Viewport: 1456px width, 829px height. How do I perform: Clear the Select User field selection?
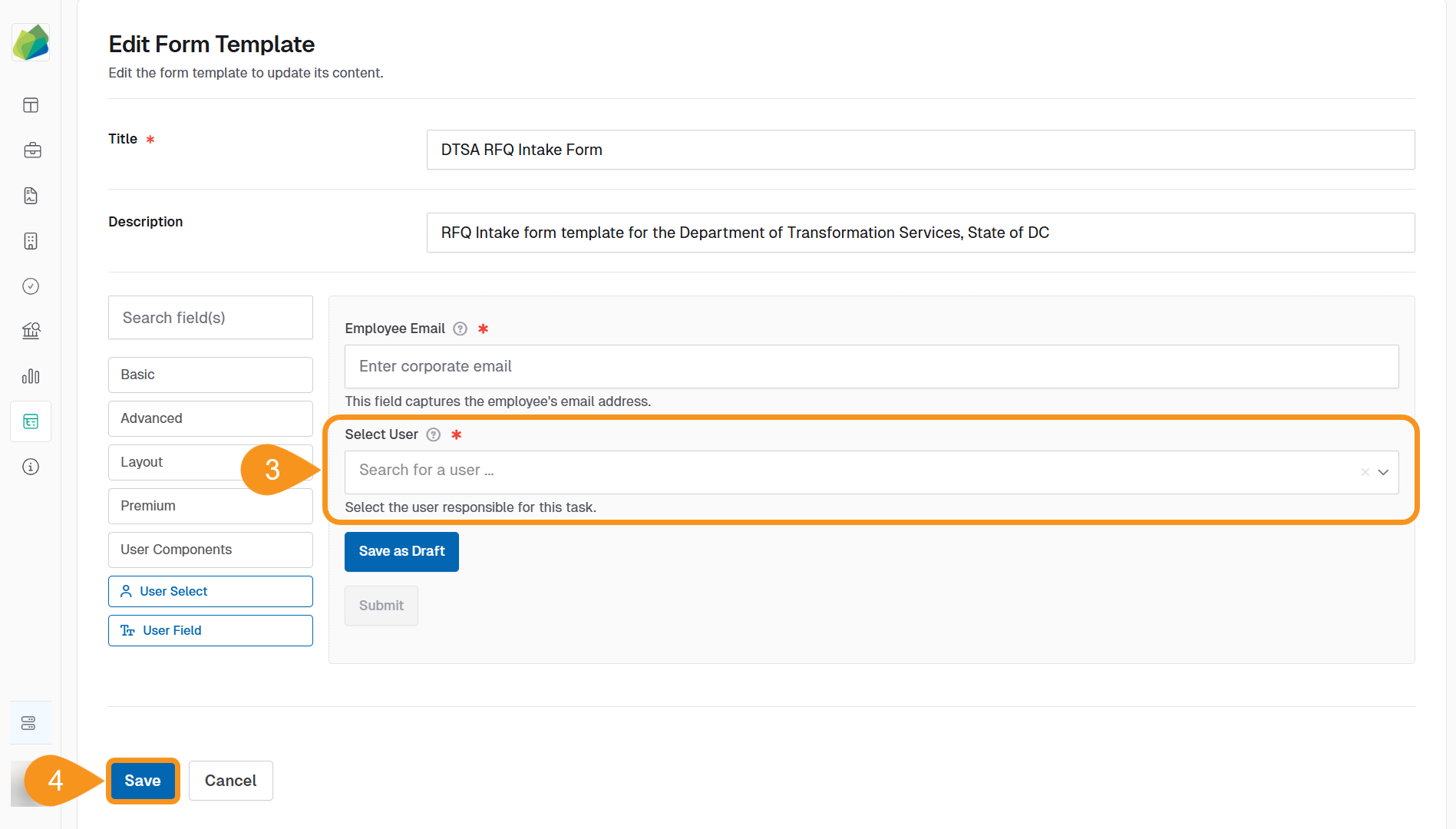click(1365, 472)
